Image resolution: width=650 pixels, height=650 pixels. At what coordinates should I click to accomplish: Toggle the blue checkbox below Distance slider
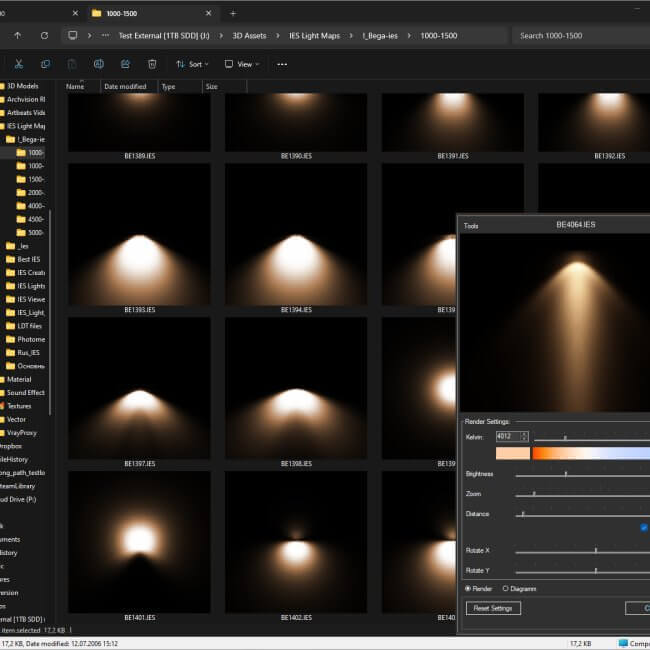tap(644, 527)
